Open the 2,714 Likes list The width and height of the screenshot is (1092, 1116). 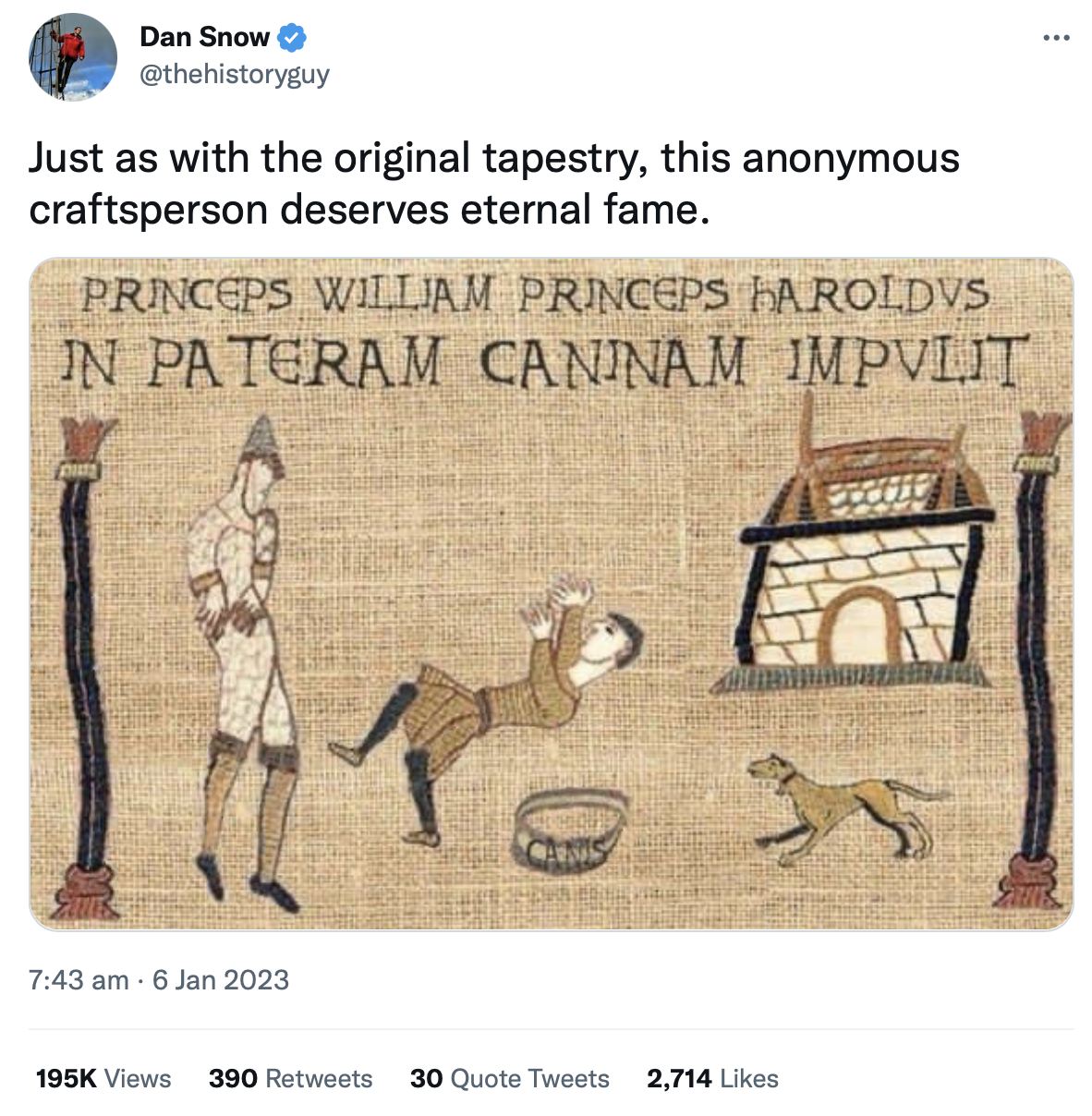tap(712, 1078)
